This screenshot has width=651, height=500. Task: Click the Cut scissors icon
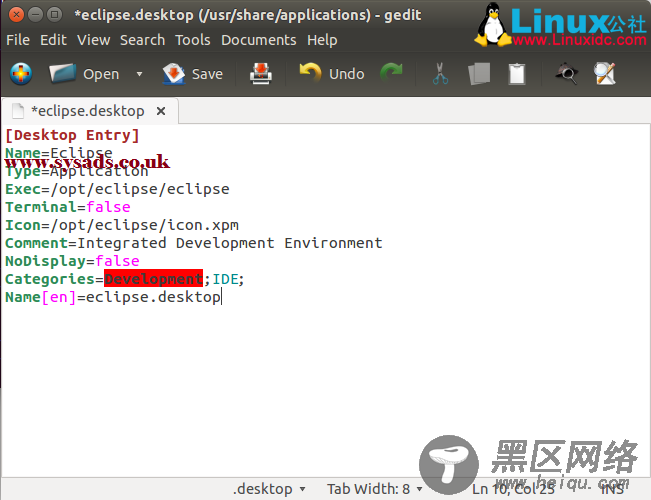coord(440,74)
